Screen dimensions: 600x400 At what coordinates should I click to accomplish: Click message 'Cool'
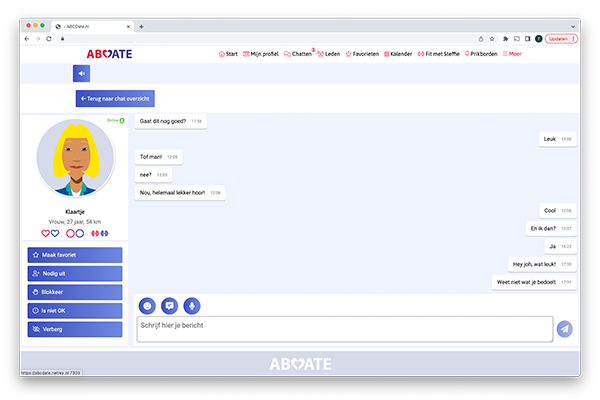tap(558, 211)
